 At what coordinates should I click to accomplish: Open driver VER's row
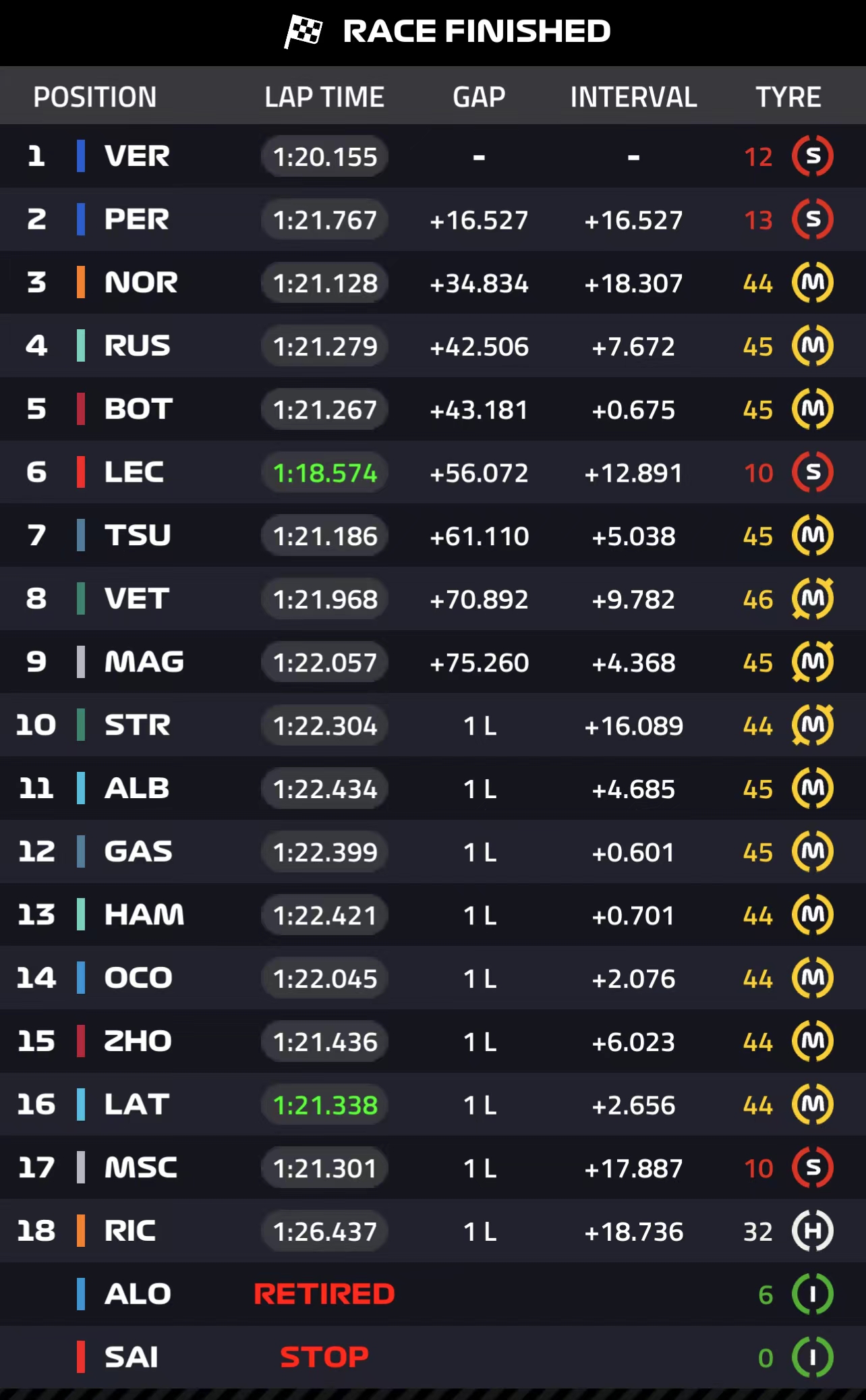137,157
